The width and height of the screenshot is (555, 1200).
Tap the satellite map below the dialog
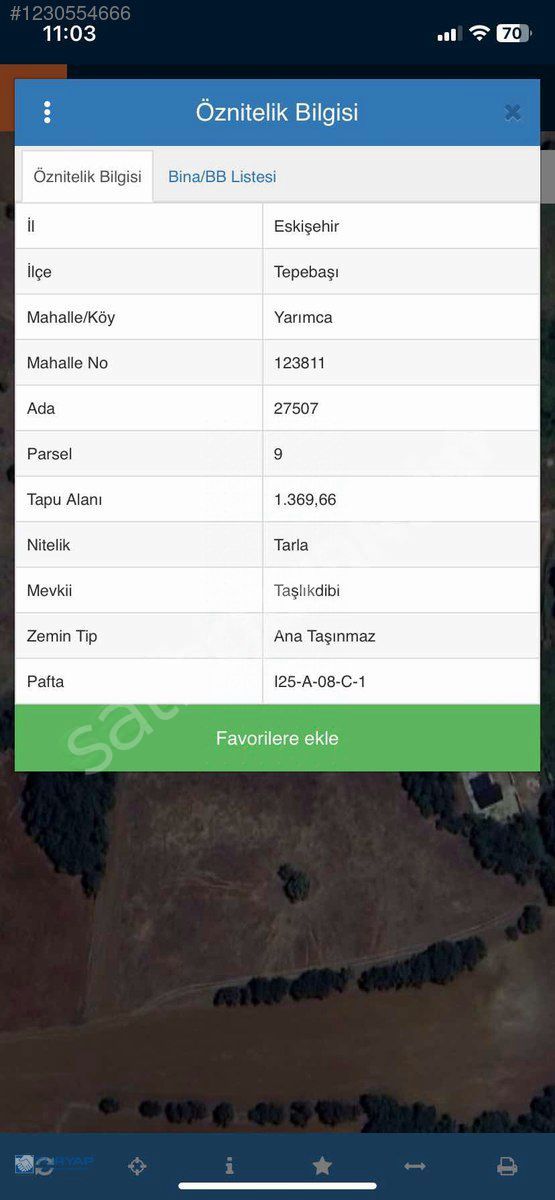[x=277, y=950]
